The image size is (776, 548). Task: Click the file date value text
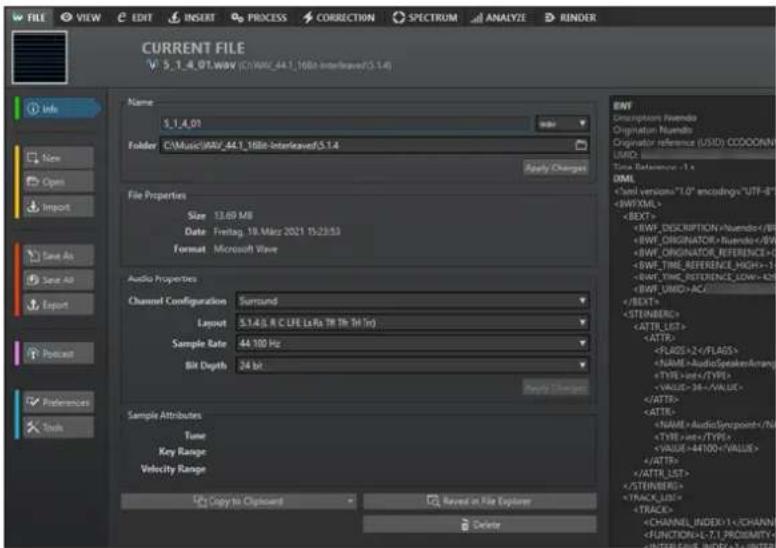tap(277, 232)
